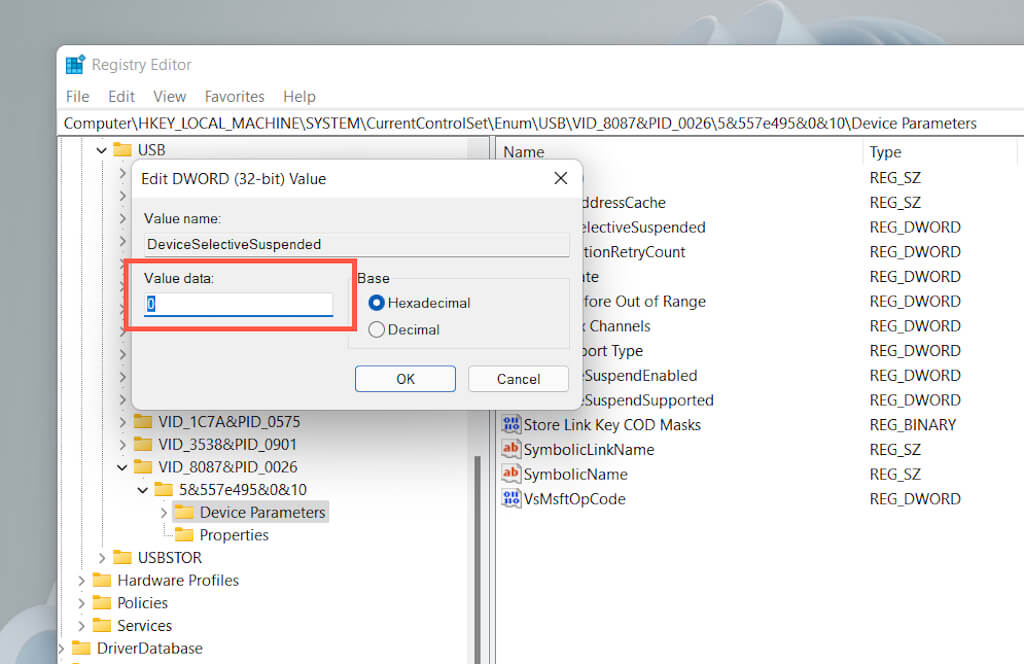
Task: Click the REG_BINARY type cell
Action: pyautogui.click(x=912, y=425)
